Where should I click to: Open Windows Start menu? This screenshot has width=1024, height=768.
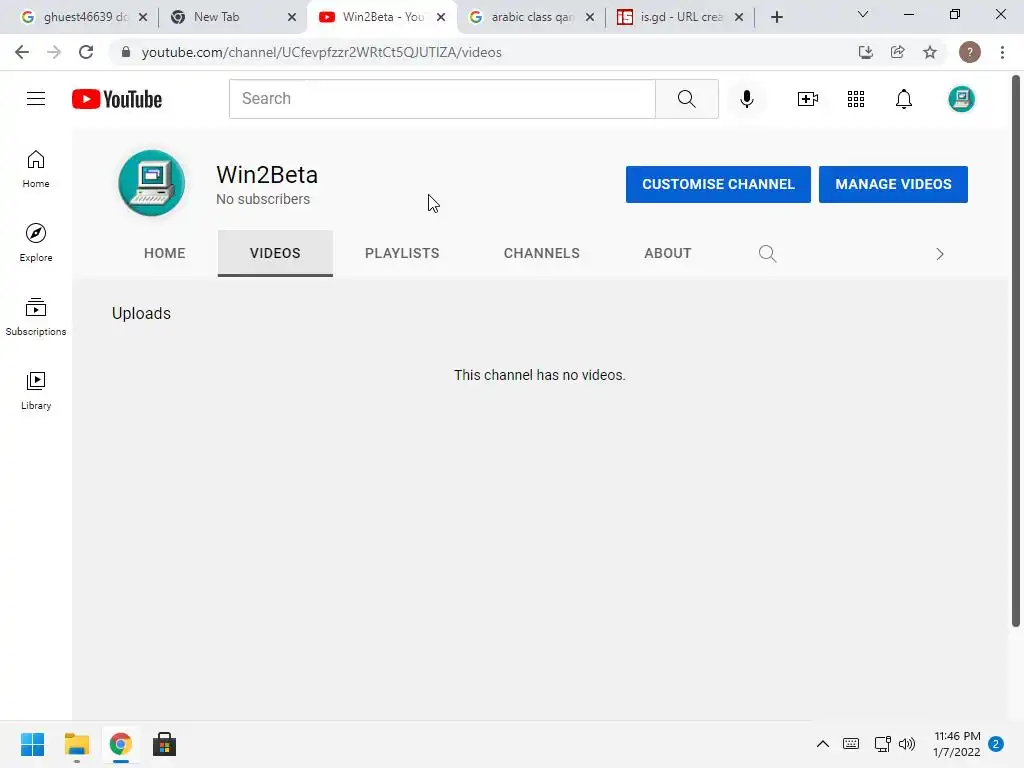tap(33, 744)
